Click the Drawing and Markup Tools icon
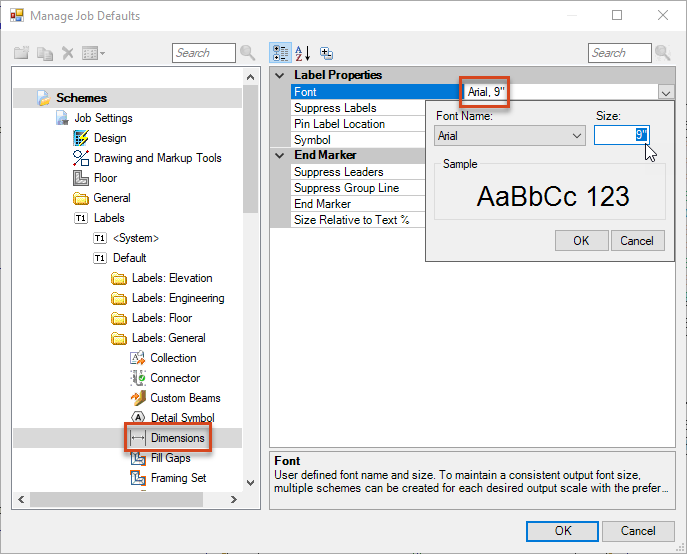687x554 pixels. tap(81, 158)
